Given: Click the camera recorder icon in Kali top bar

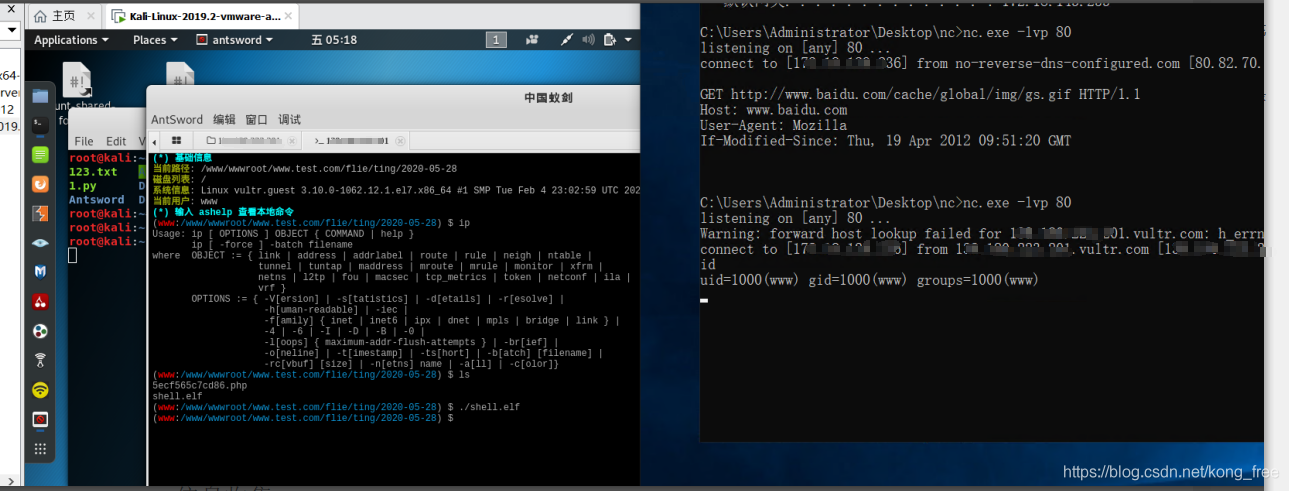Looking at the screenshot, I should tap(532, 40).
